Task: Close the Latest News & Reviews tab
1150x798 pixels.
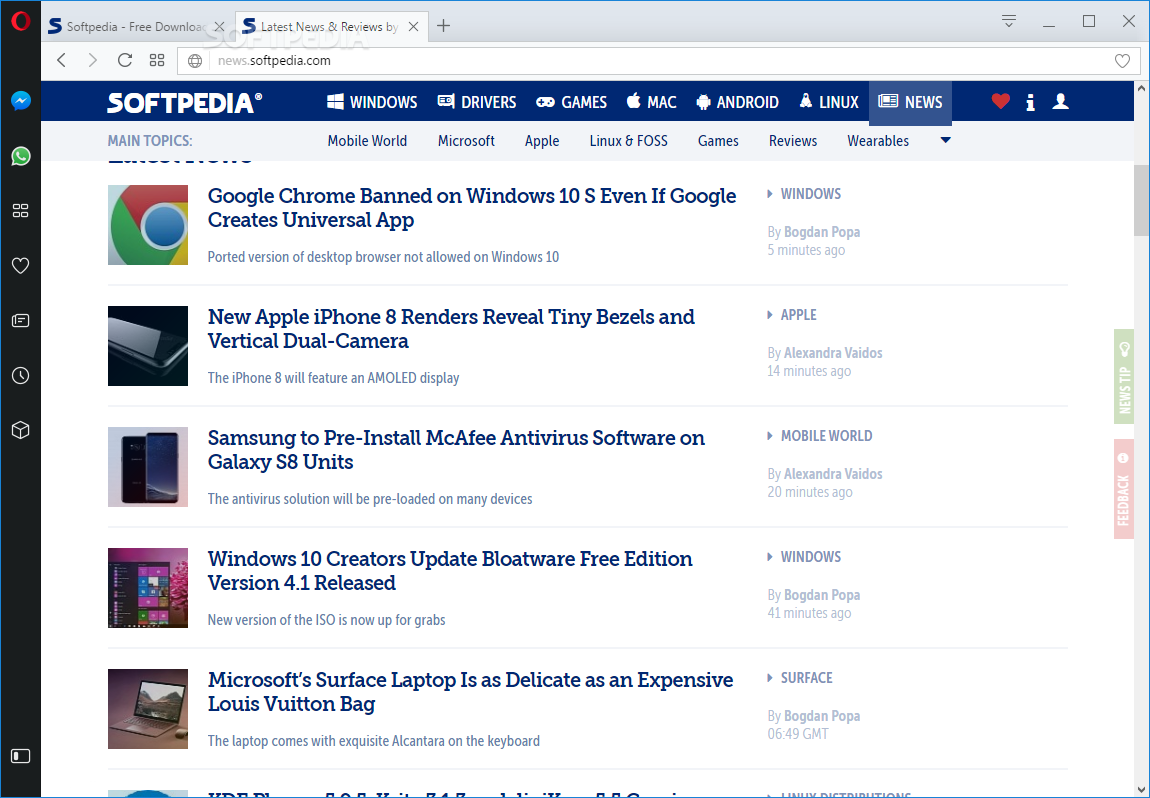Action: 414,26
